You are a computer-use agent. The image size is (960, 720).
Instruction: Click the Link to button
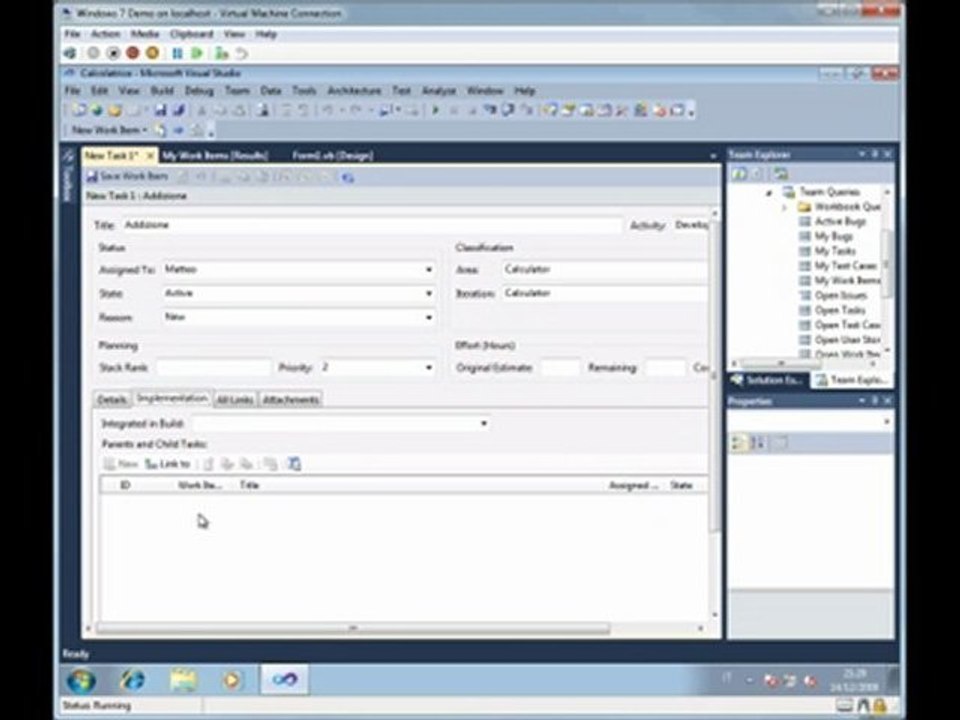167,464
